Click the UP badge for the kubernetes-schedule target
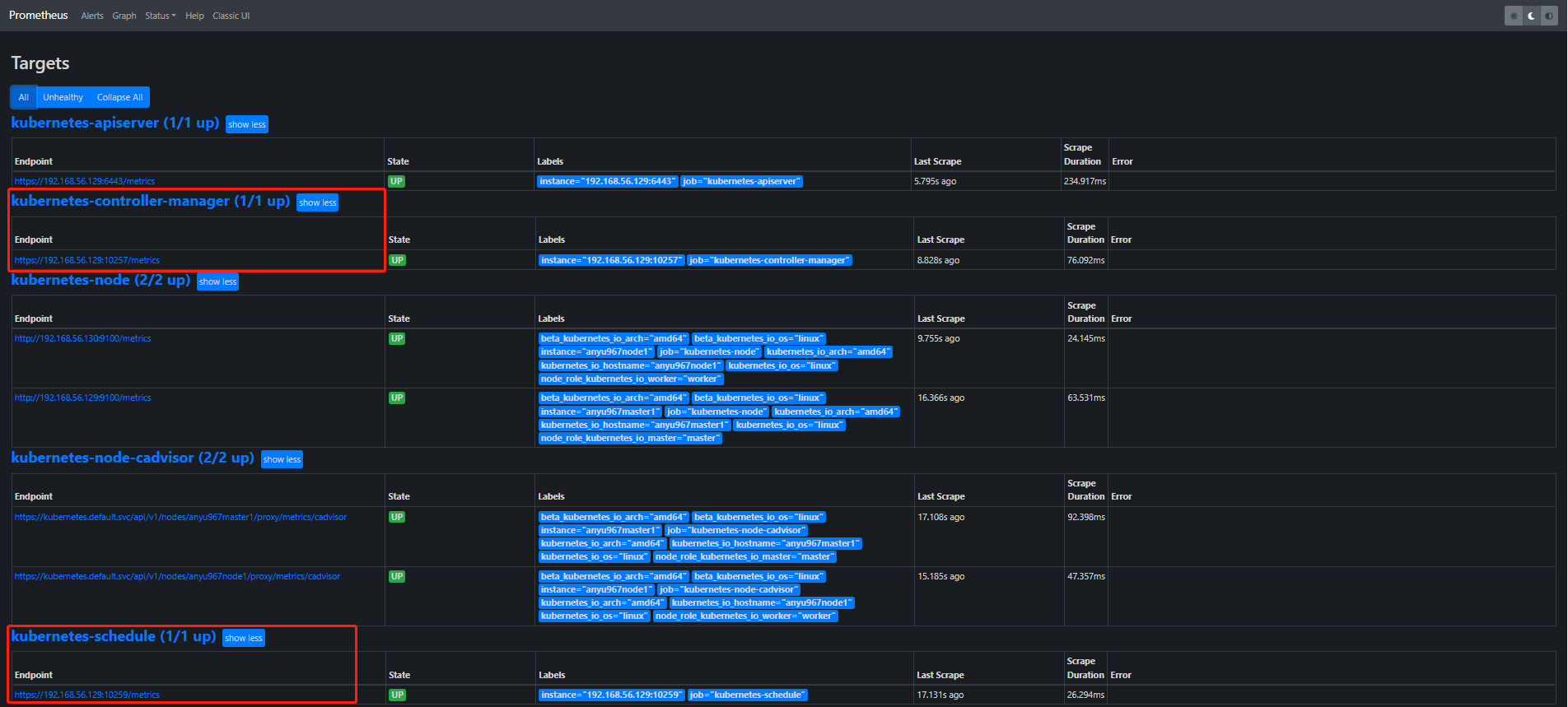This screenshot has height=707, width=1568. 397,695
